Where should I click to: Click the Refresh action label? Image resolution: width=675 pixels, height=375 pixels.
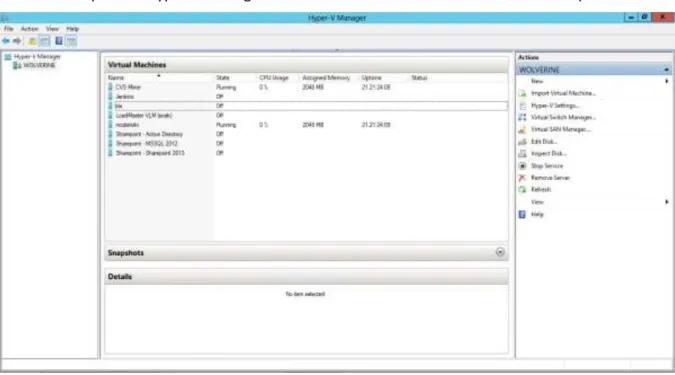coord(541,189)
